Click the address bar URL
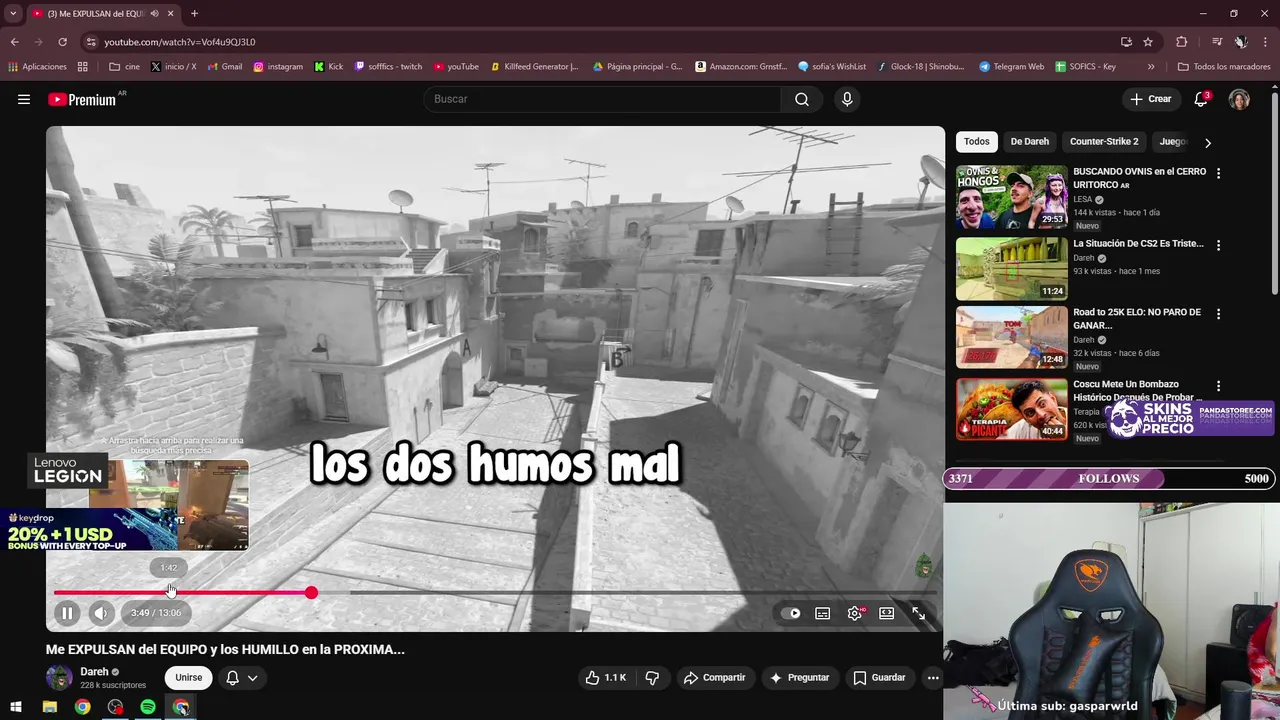The image size is (1280, 720). point(180,42)
